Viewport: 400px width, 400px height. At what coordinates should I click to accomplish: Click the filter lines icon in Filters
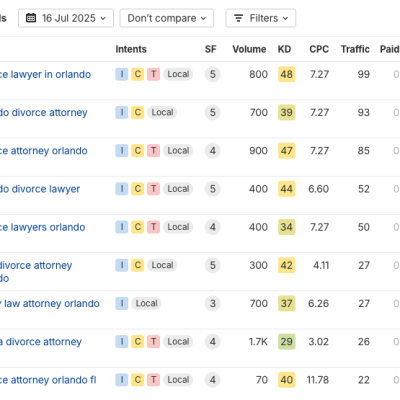coord(238,18)
